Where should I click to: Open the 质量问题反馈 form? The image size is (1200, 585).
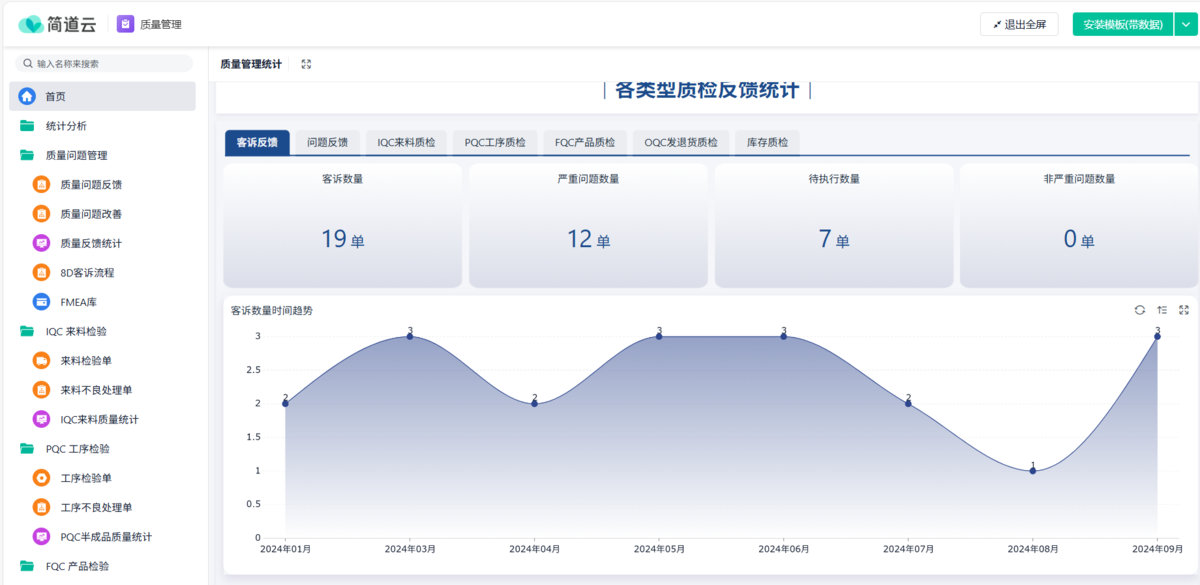click(102, 185)
